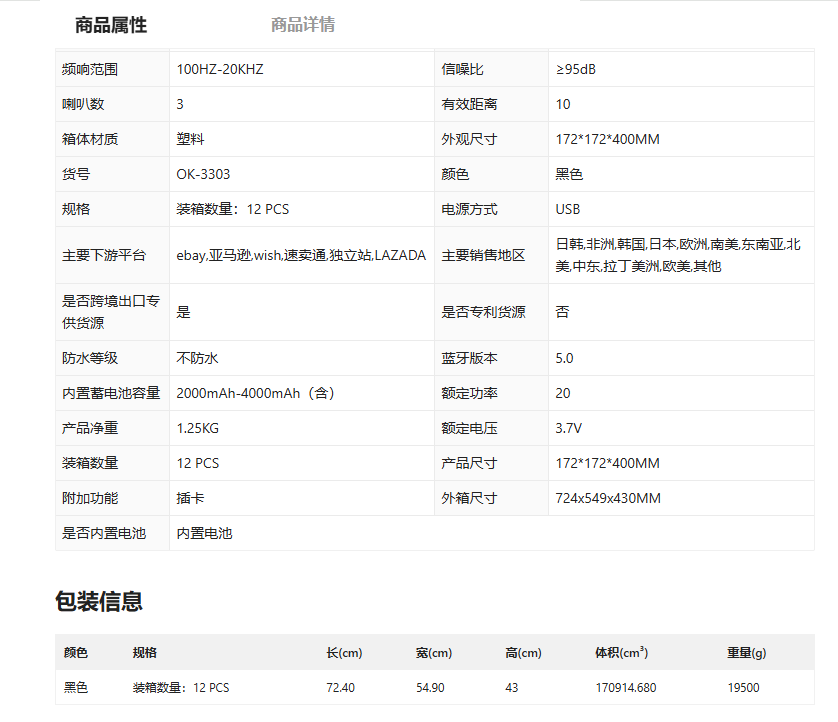Click the 100HZ-20KHZ frequency range value
Screen dimensions: 838x722
pos(219,69)
